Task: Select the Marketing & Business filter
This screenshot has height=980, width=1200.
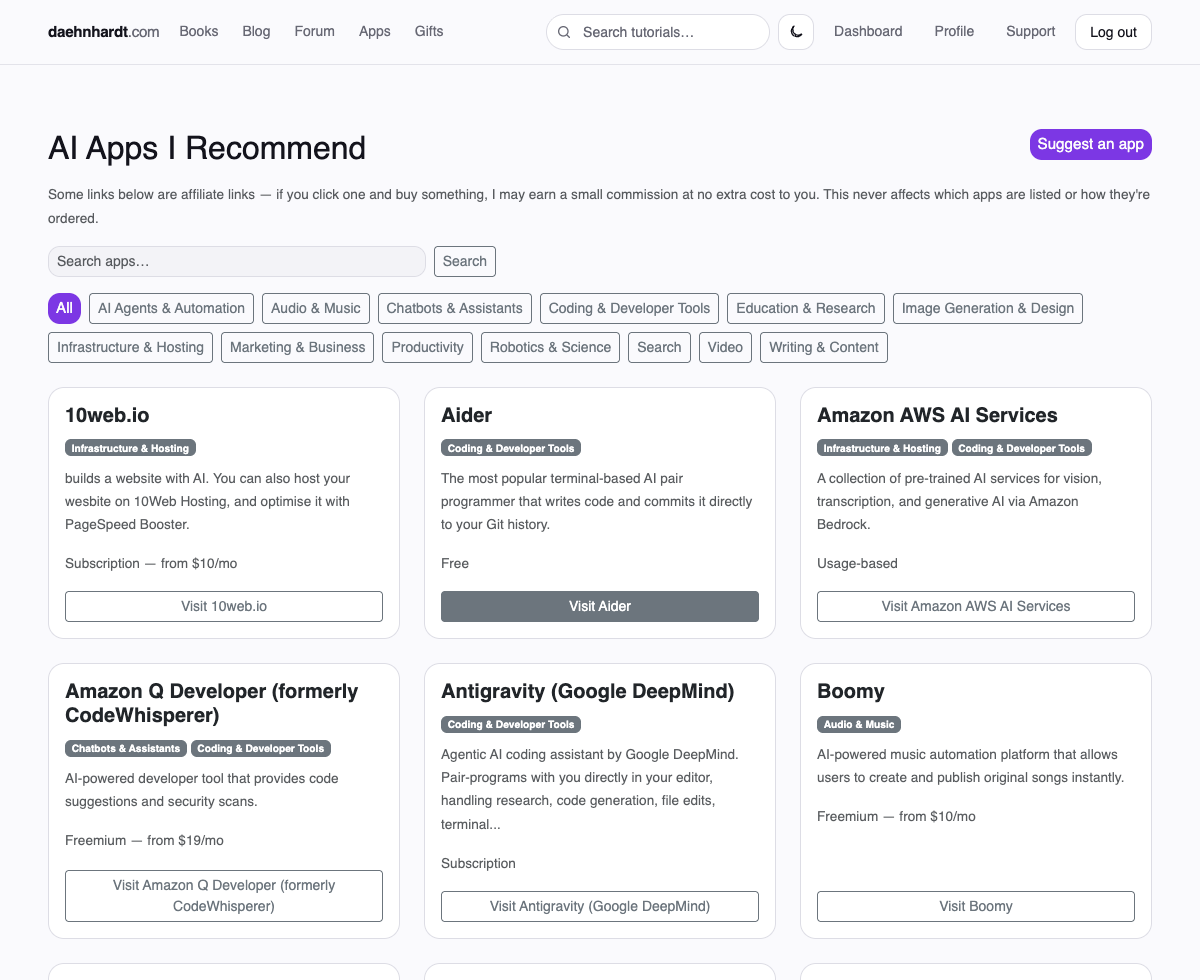Action: click(298, 347)
